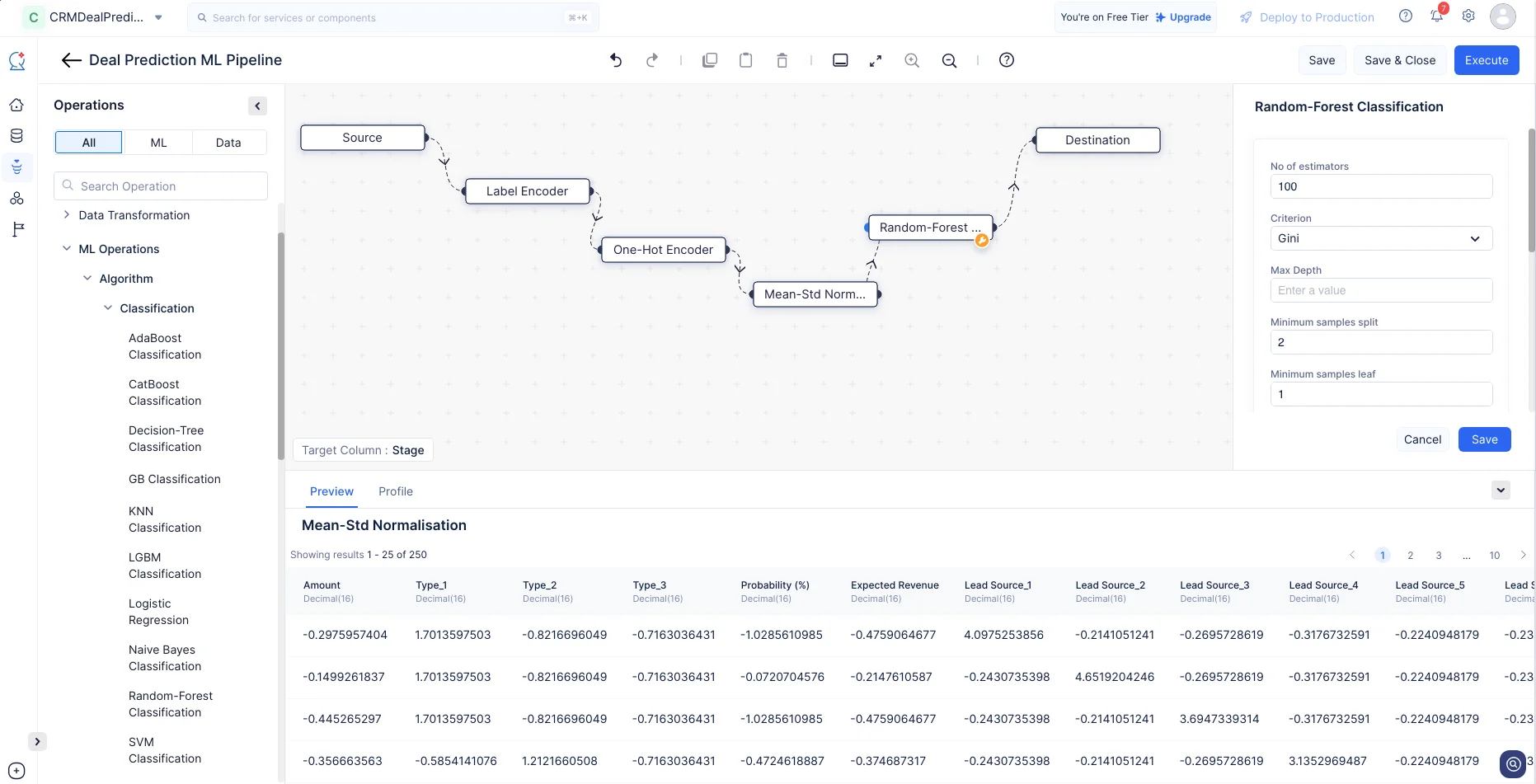This screenshot has width=1536, height=784.
Task: Click the redo arrow in the toolbar
Action: (652, 60)
